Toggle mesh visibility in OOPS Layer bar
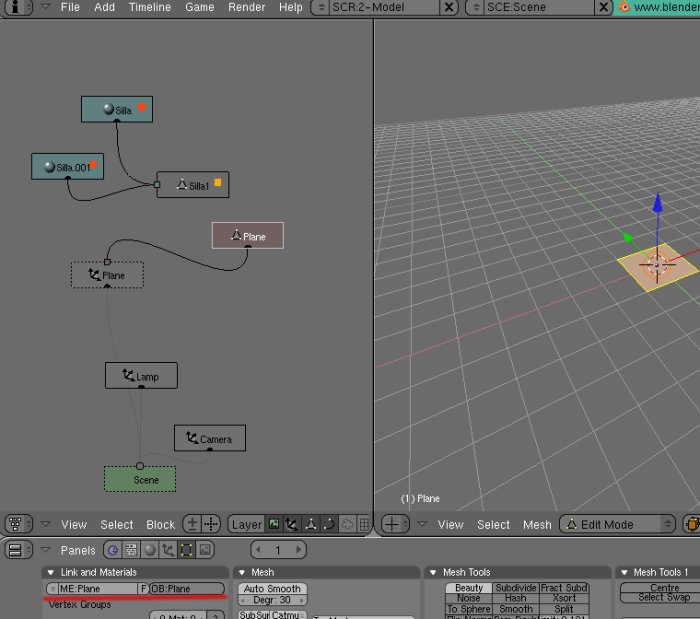The height and width of the screenshot is (619, 700). point(311,524)
